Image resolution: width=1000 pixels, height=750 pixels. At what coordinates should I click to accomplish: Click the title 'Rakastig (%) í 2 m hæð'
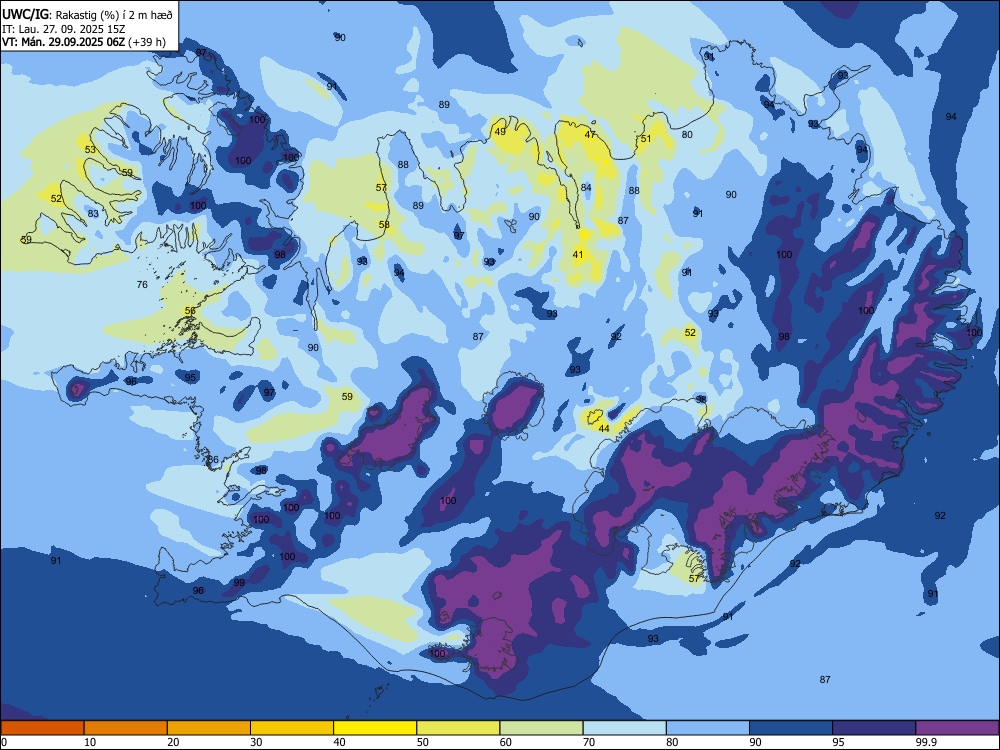114,15
